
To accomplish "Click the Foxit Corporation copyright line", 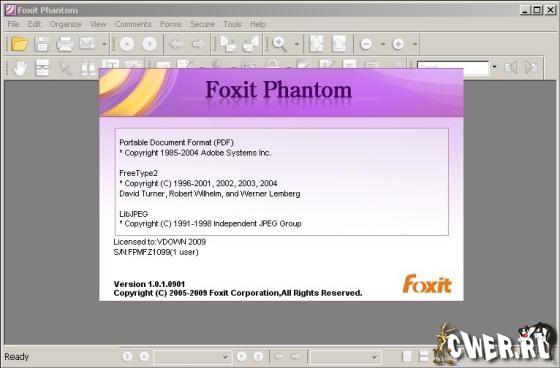I will click(238, 293).
